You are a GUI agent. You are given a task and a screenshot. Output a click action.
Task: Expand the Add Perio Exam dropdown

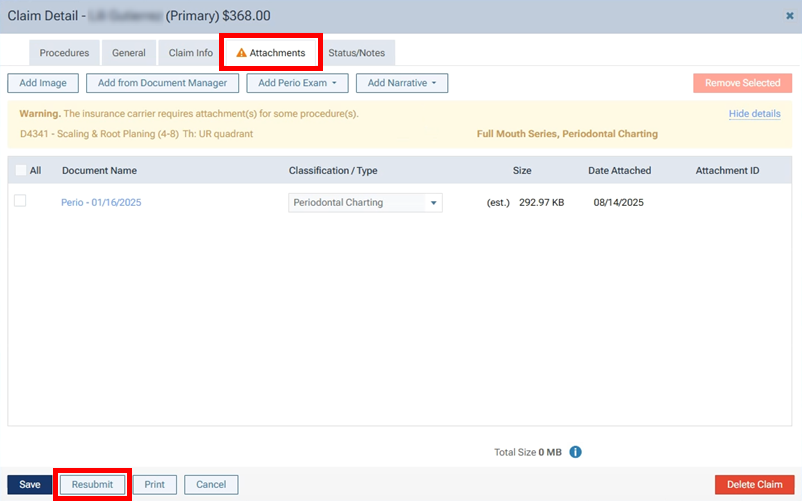coord(297,83)
